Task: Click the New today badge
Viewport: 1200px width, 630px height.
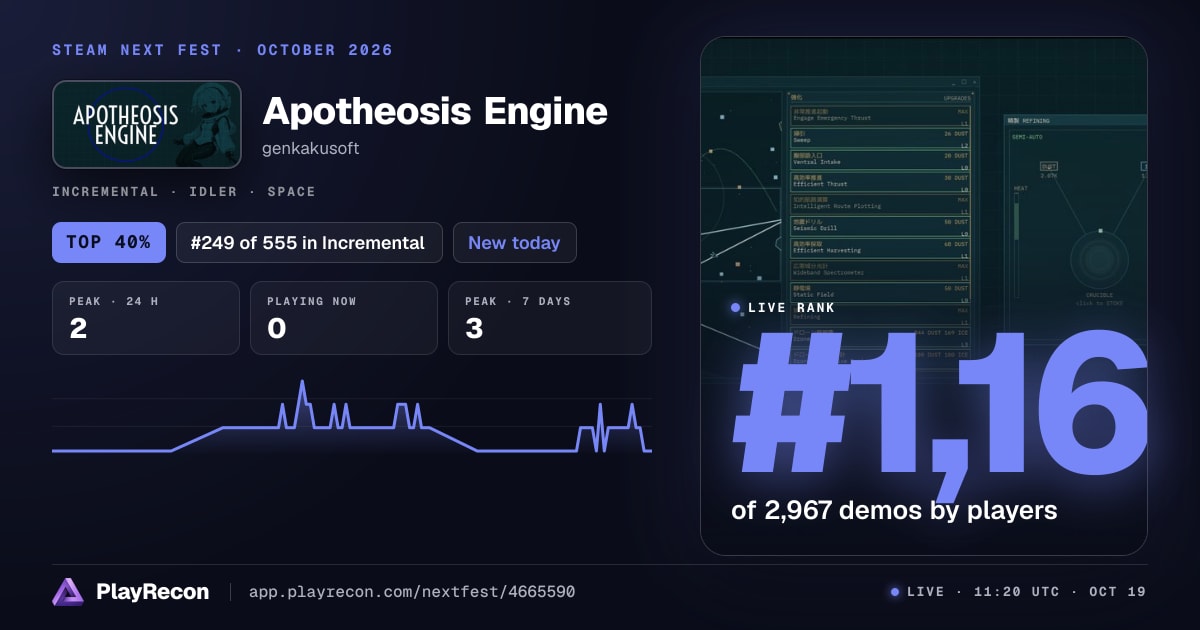Action: [x=514, y=243]
